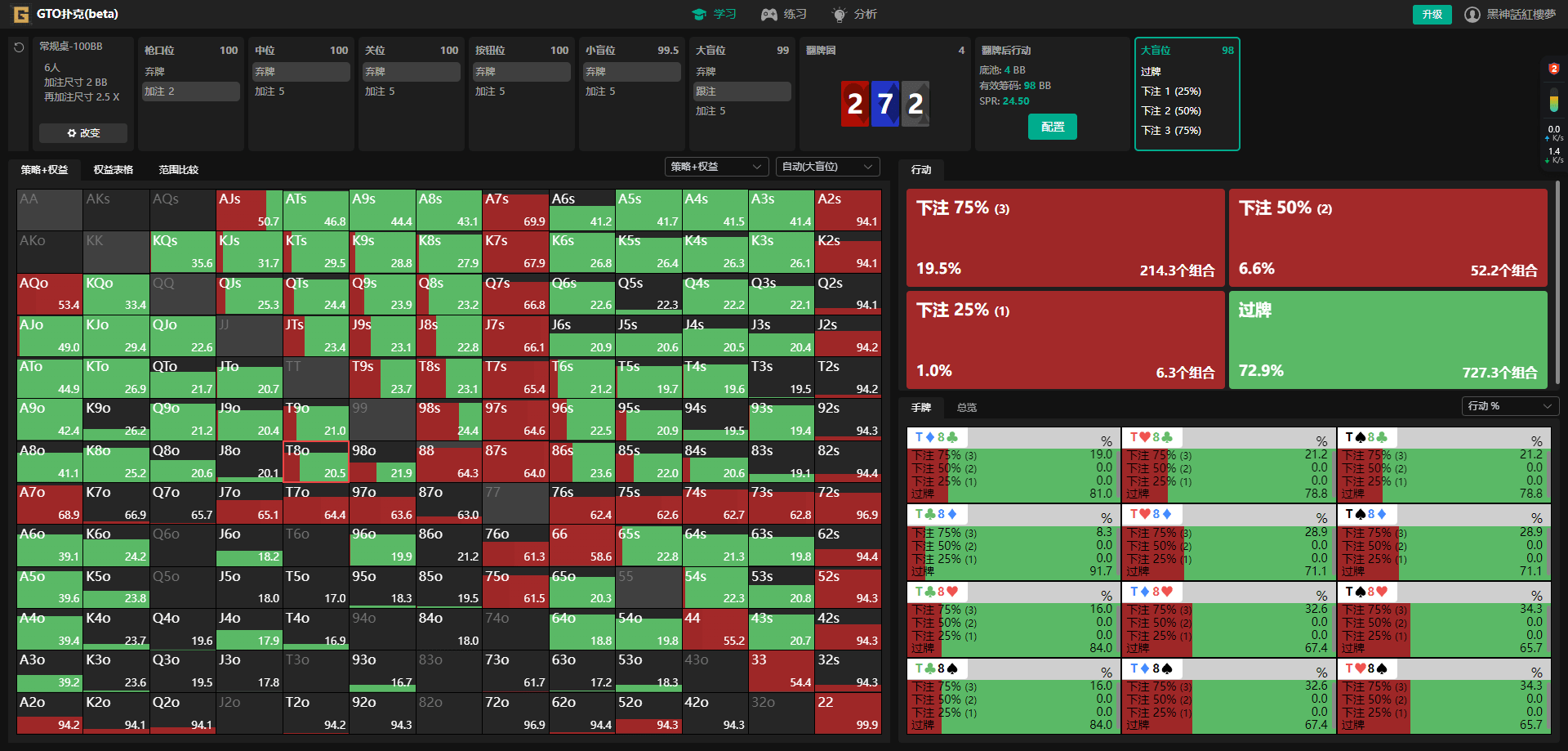1568x751 pixels.
Task: Open the 分析 lightbulb section
Action: click(854, 14)
